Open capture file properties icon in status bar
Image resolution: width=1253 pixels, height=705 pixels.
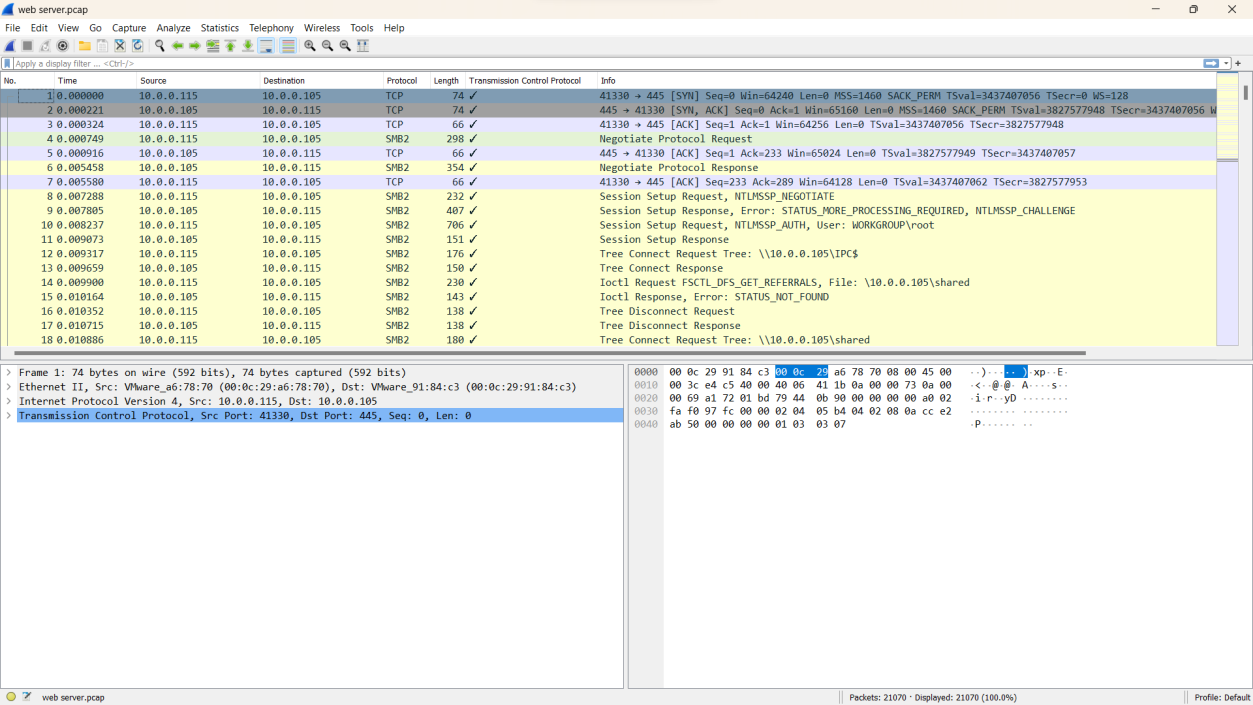[27, 697]
